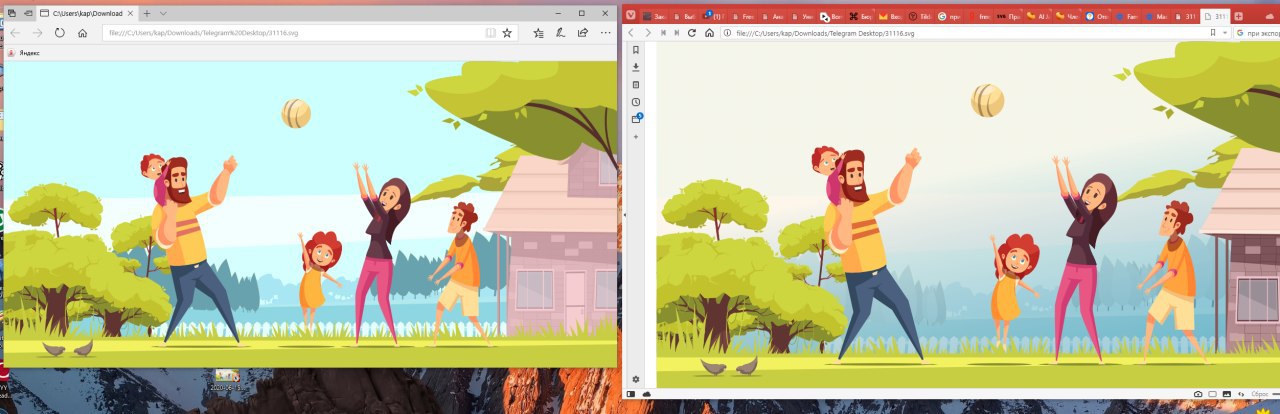Click Forward arrow in the Edge window
The image size is (1280, 414).
38,33
